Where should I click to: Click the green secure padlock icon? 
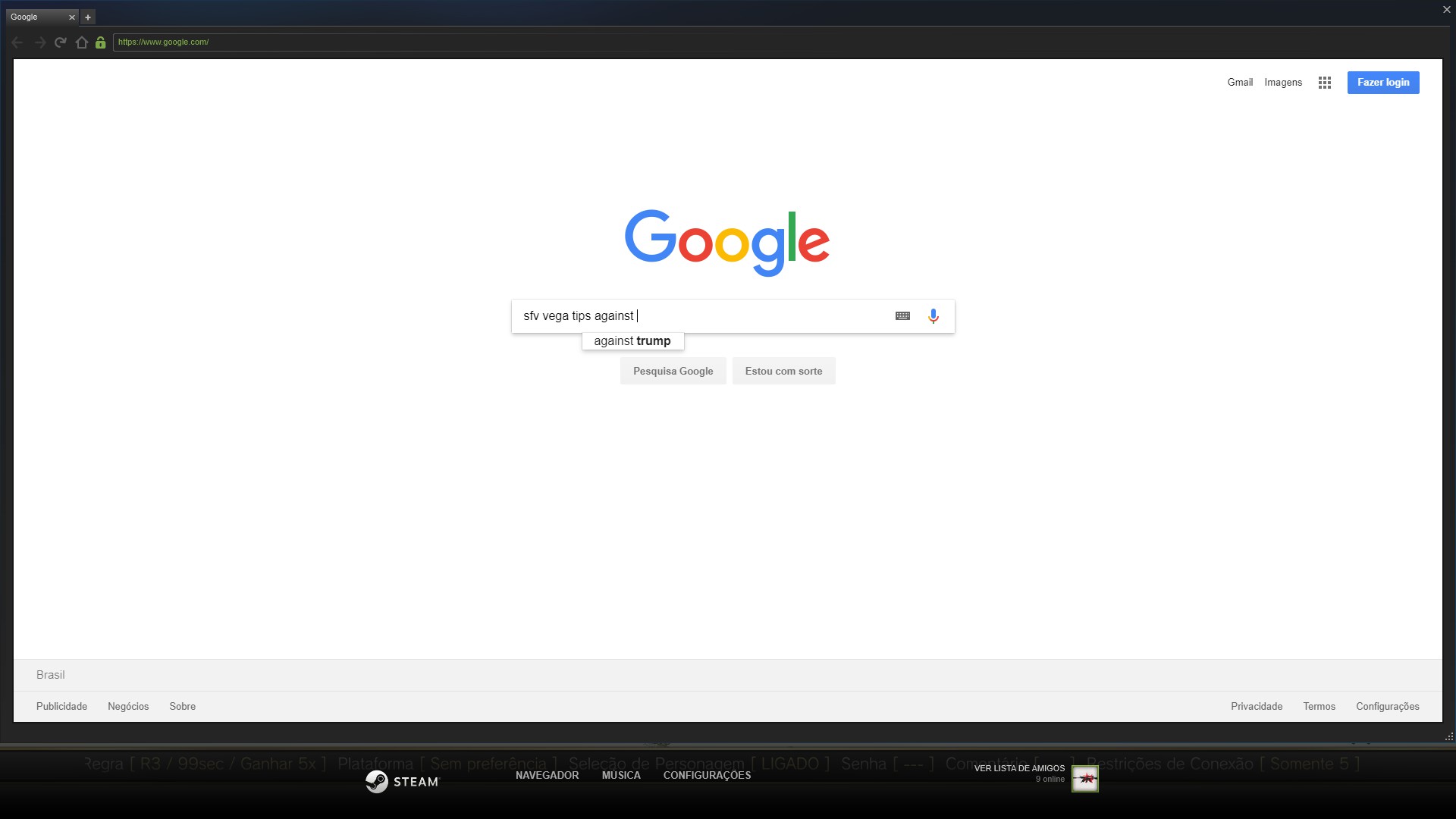(x=100, y=42)
